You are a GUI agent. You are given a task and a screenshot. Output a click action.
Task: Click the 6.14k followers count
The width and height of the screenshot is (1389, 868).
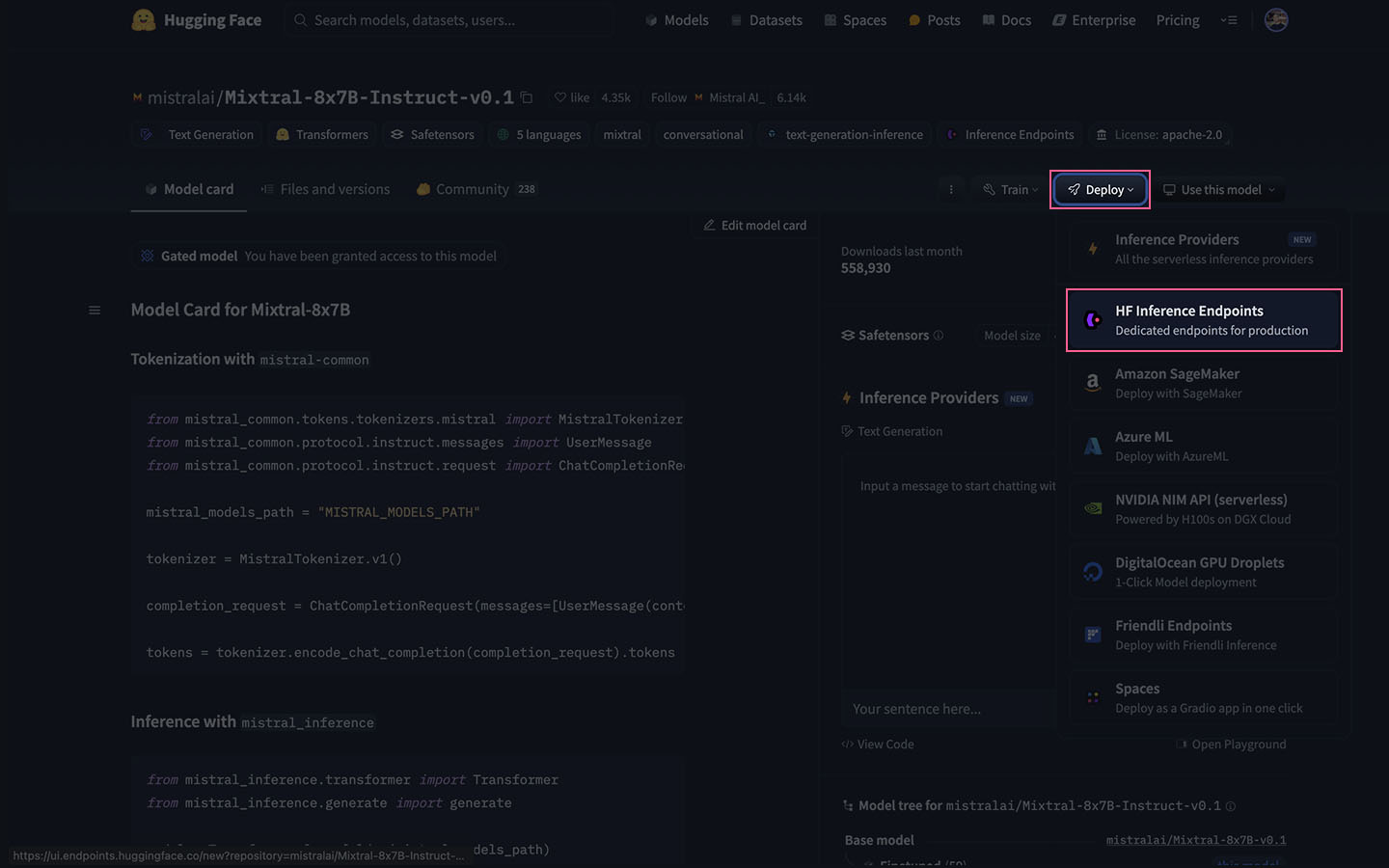coord(791,97)
